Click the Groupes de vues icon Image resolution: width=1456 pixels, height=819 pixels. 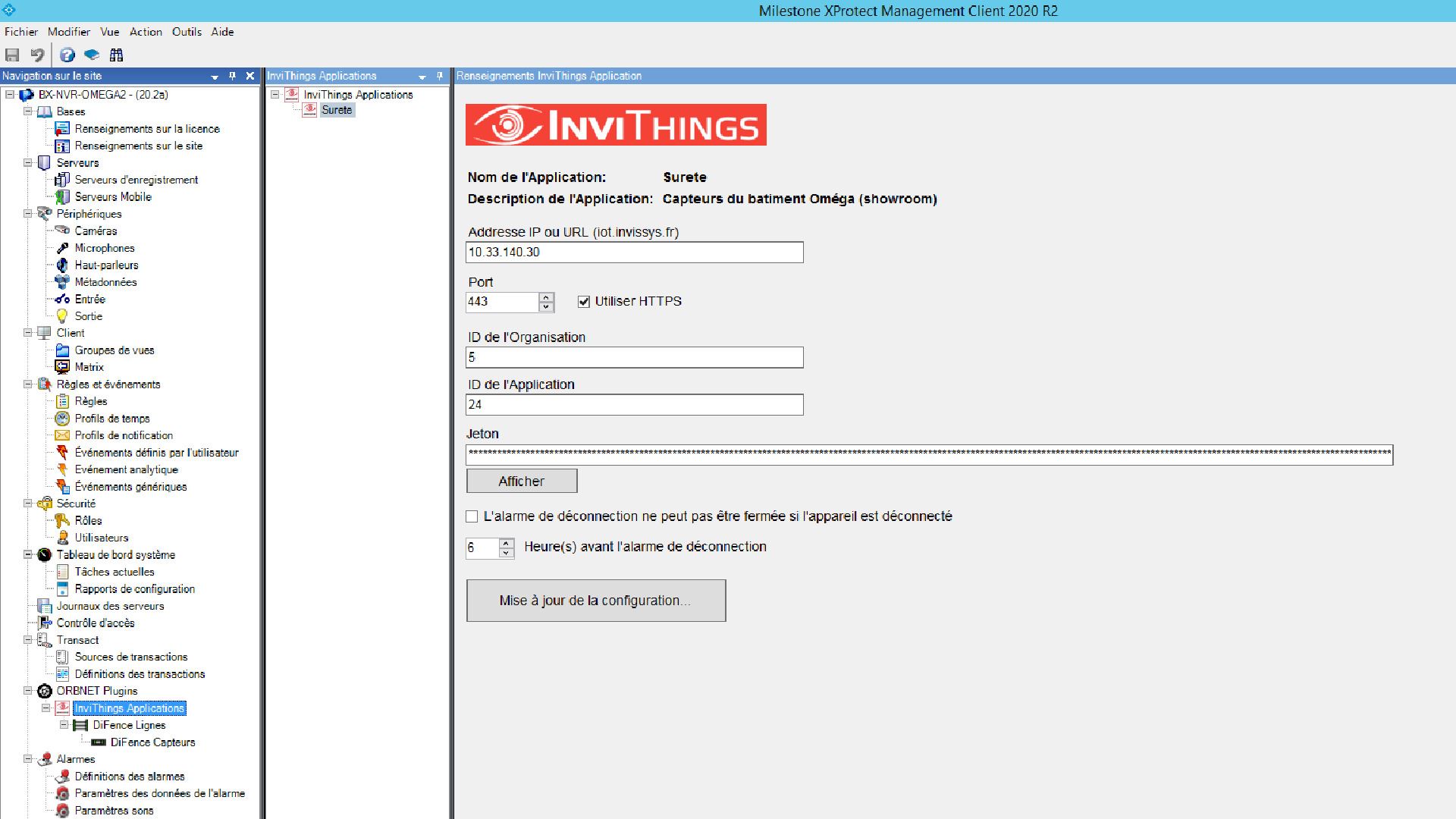(x=62, y=350)
